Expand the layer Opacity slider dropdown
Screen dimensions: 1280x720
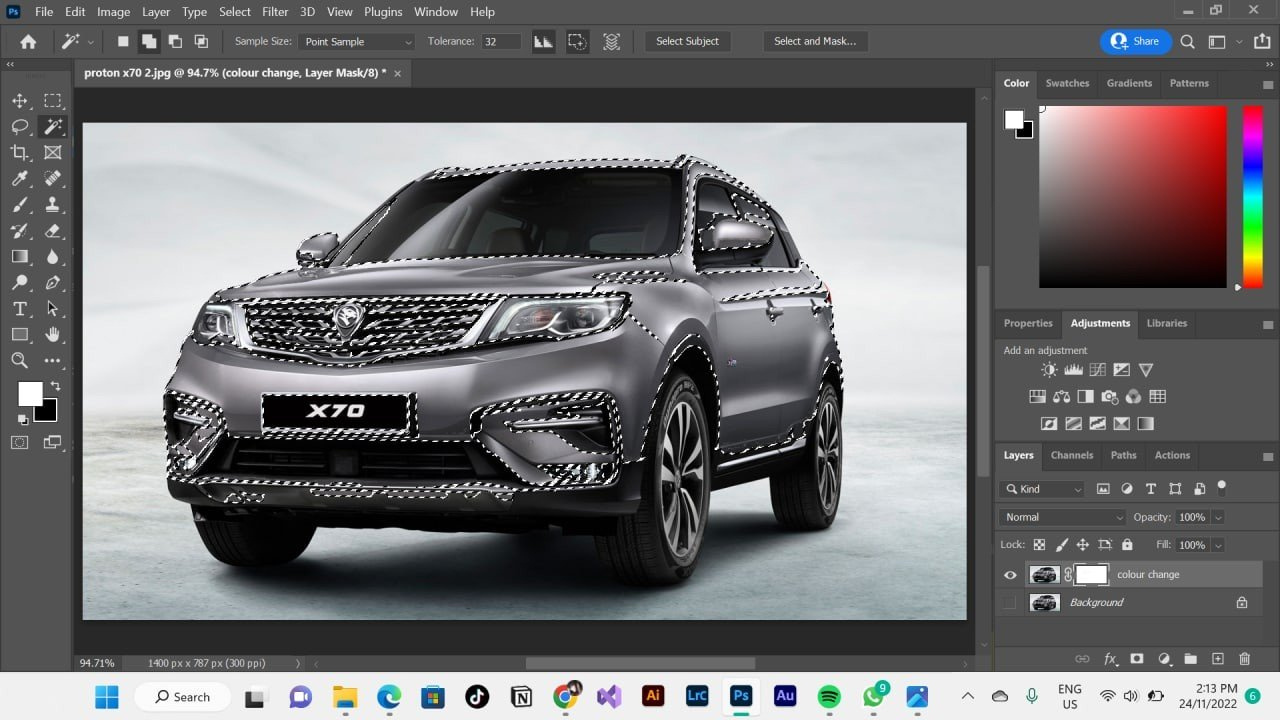tap(1218, 517)
